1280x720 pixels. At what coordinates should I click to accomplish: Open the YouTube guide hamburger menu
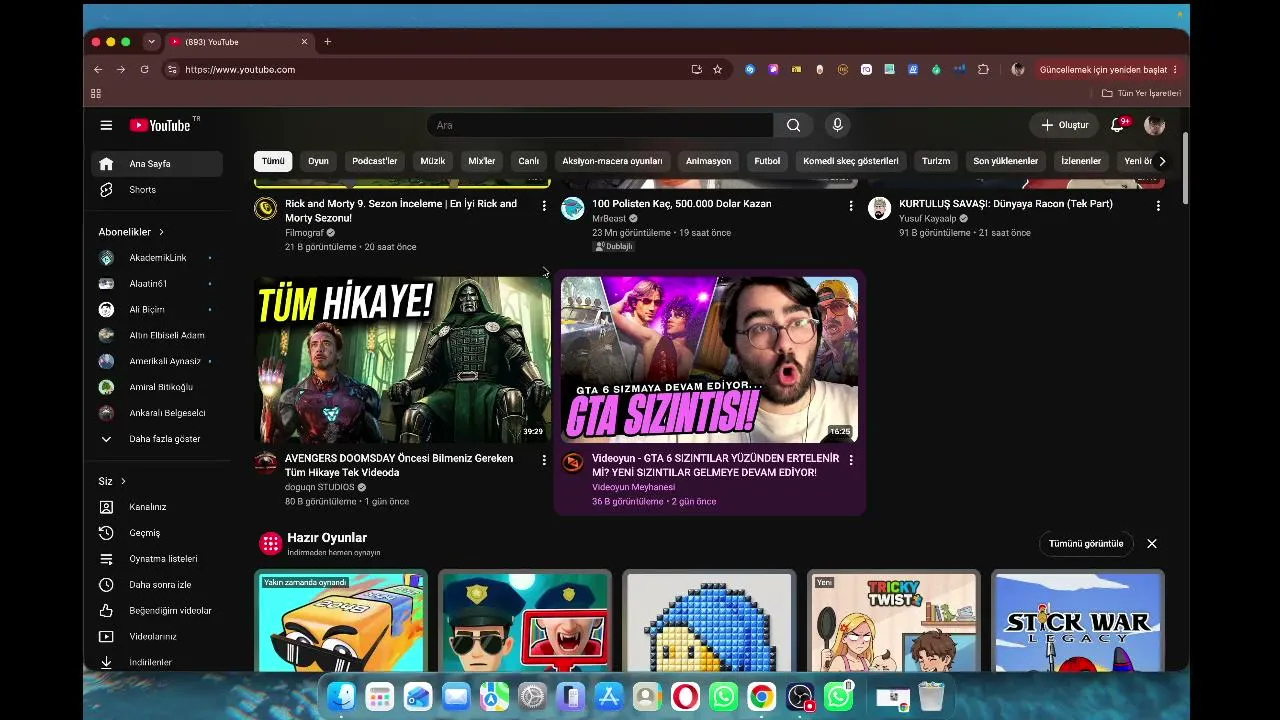coord(106,125)
